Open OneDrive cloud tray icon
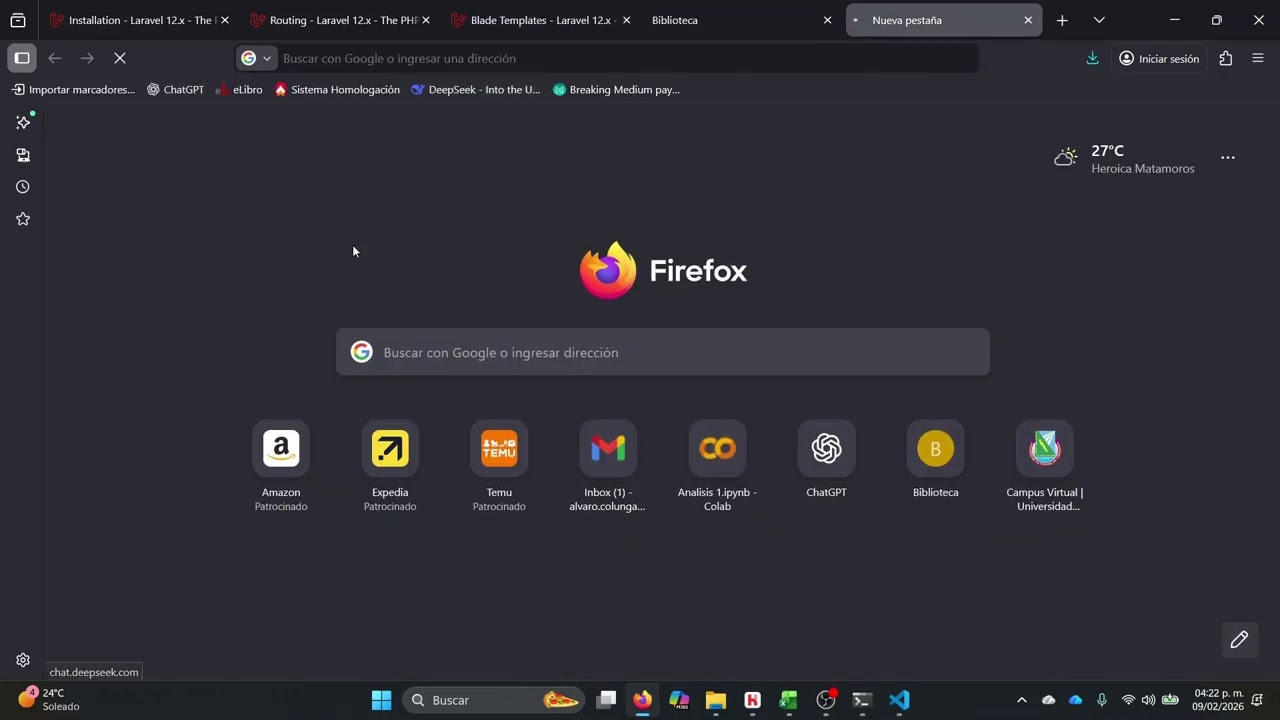 coord(1075,700)
